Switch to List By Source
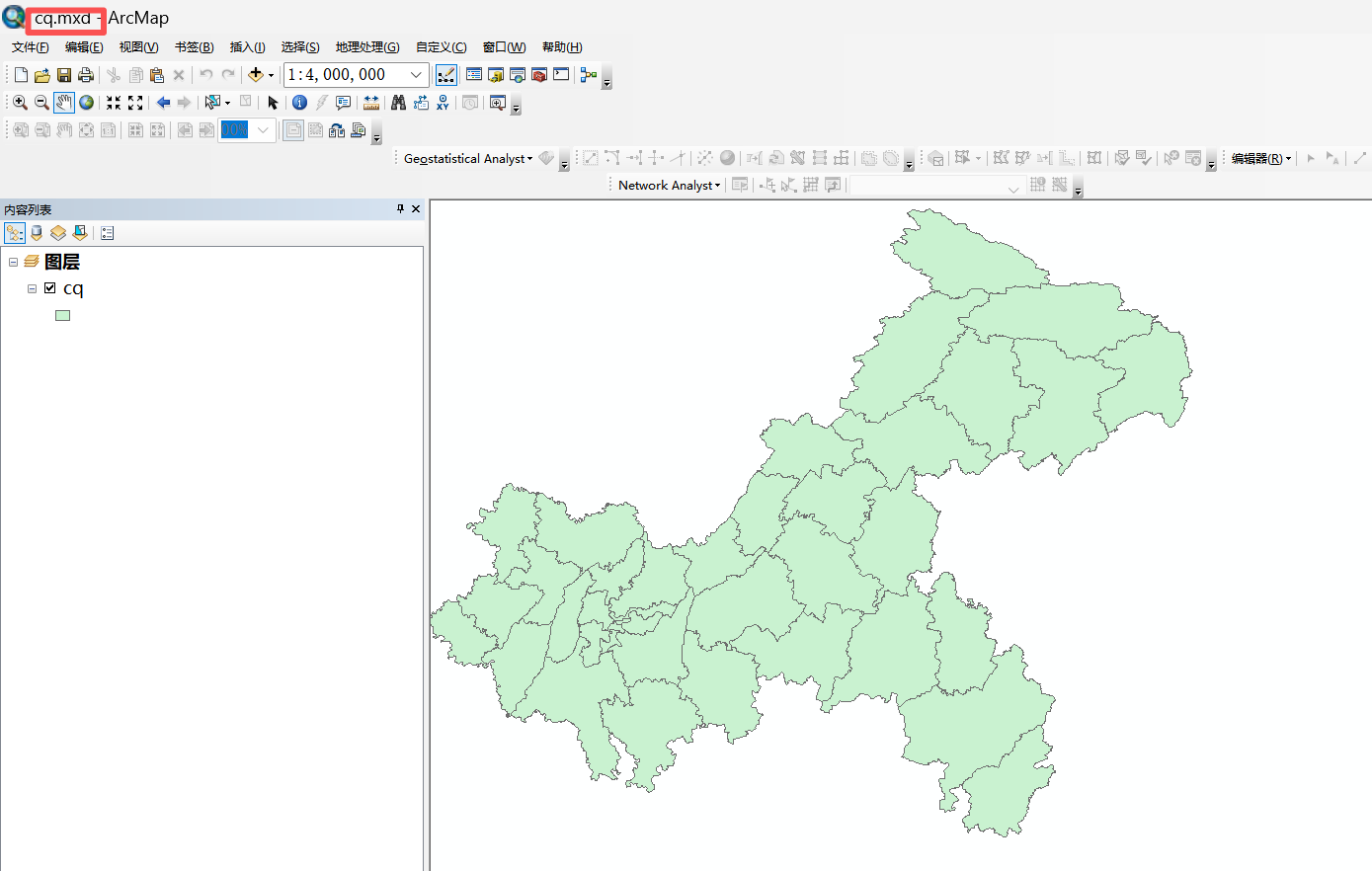This screenshot has width=1372, height=871. [x=37, y=233]
